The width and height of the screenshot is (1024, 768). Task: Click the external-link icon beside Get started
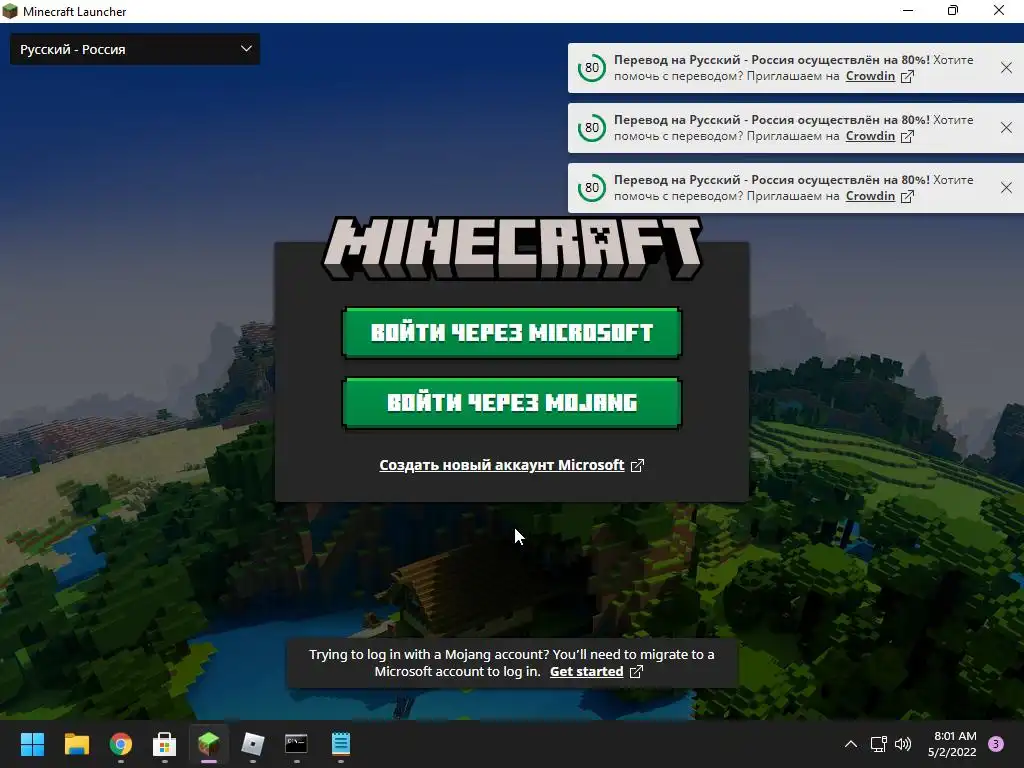click(636, 671)
